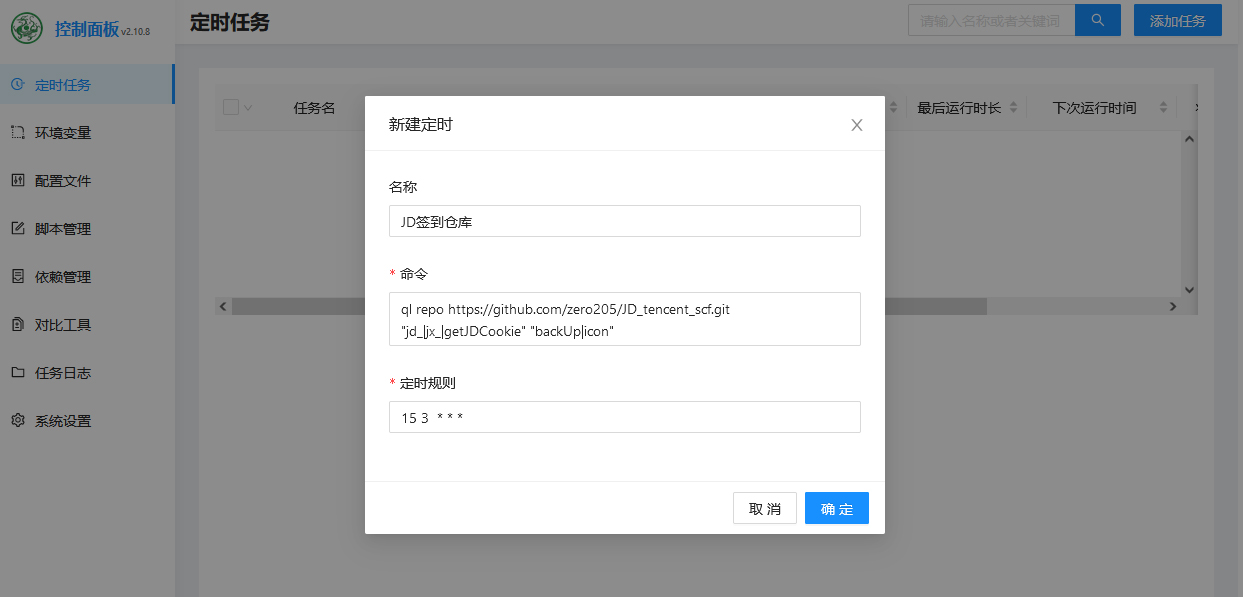Open the 任务日志 menu item
1243x597 pixels.
[63, 373]
